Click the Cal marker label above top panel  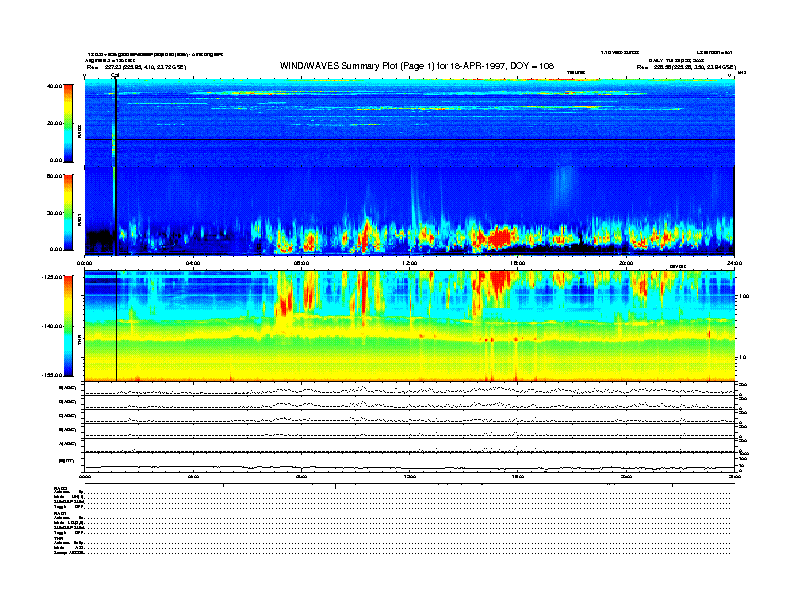pyautogui.click(x=115, y=75)
